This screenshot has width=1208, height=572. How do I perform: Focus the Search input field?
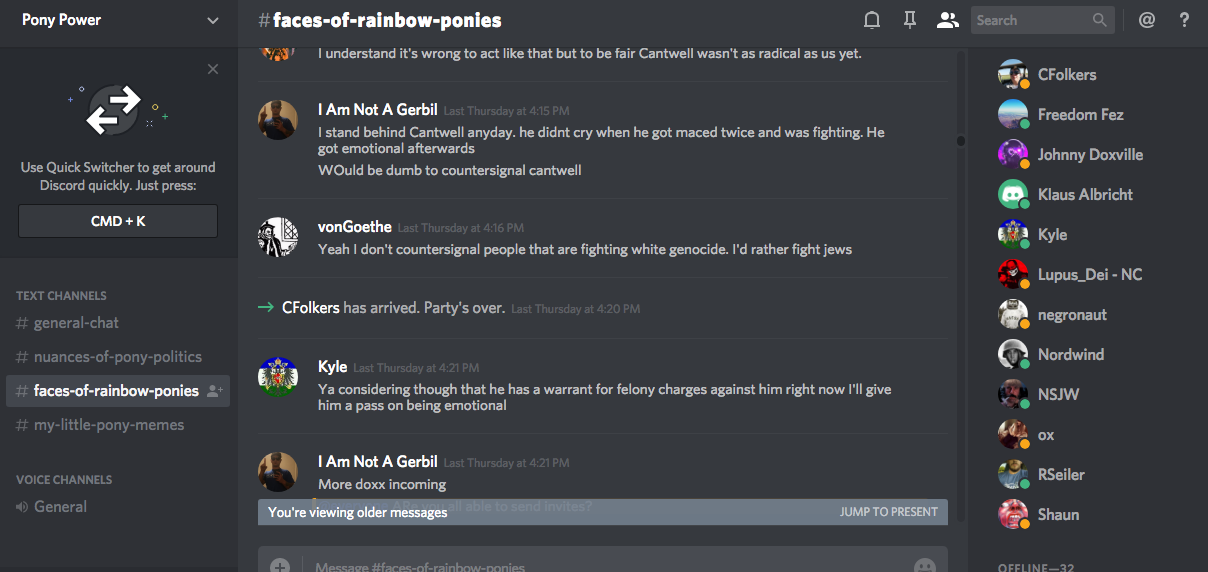pyautogui.click(x=1030, y=20)
